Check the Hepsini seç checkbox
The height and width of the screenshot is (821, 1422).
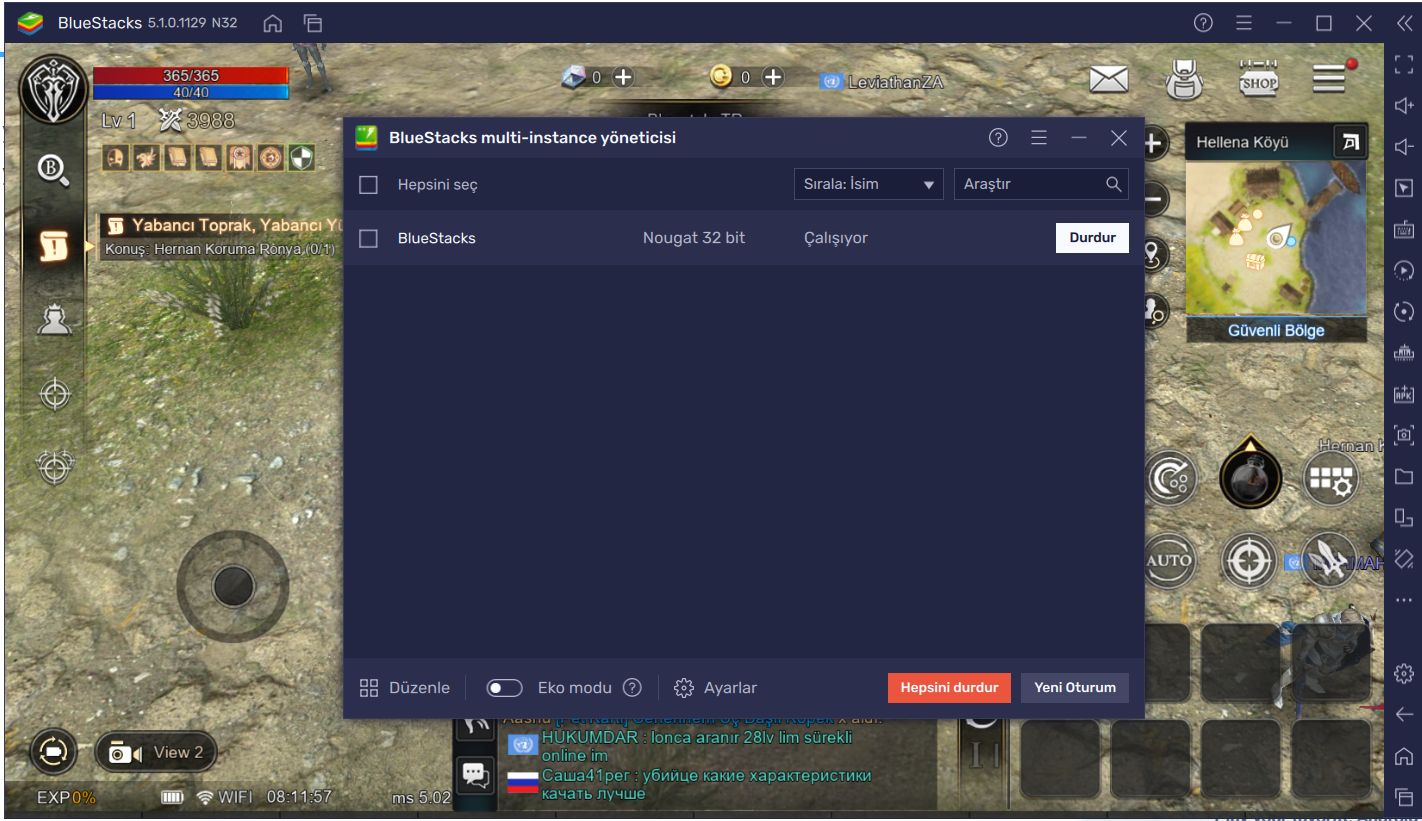point(368,184)
